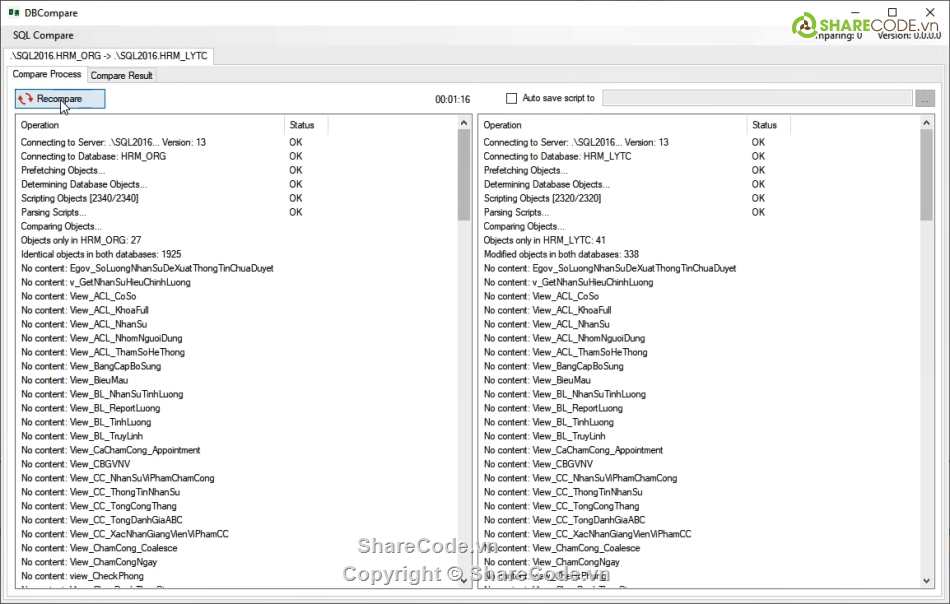Minimize the DBCompare window
The image size is (950, 604).
(855, 12)
